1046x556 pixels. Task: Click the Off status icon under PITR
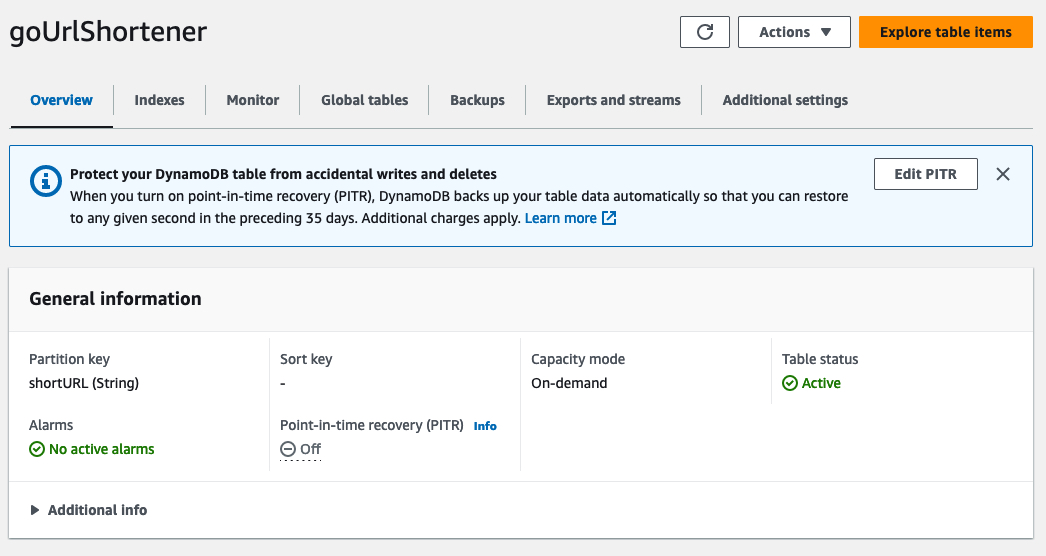pyautogui.click(x=288, y=449)
